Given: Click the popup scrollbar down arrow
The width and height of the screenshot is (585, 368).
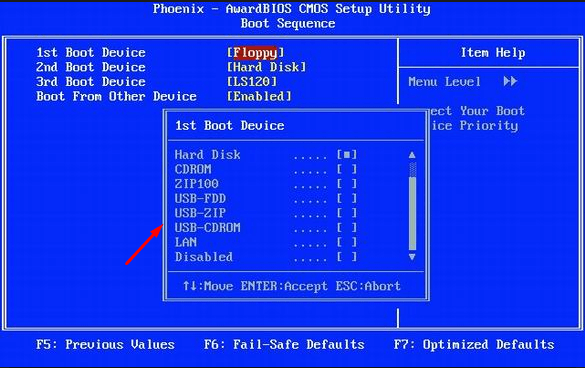Looking at the screenshot, I should point(412,257).
